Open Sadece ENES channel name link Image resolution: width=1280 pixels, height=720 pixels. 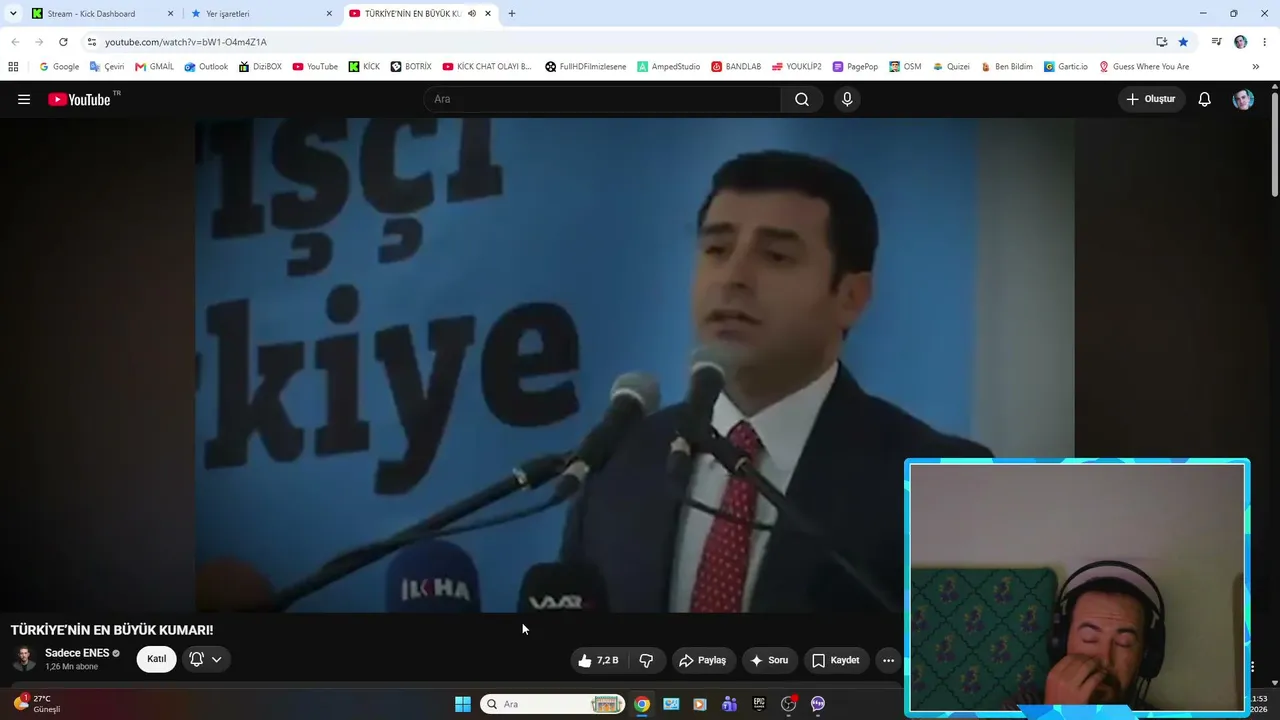coord(77,654)
